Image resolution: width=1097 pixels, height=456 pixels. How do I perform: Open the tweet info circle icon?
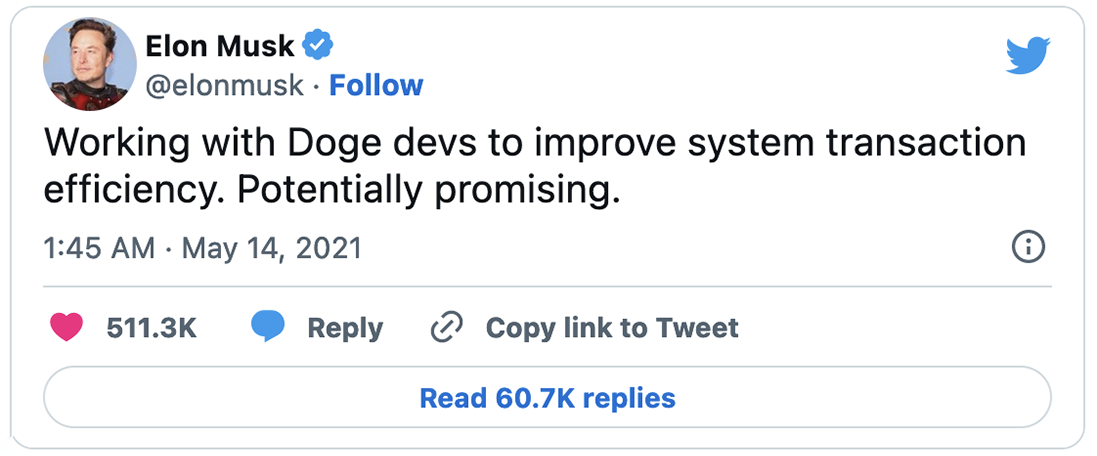point(1028,246)
